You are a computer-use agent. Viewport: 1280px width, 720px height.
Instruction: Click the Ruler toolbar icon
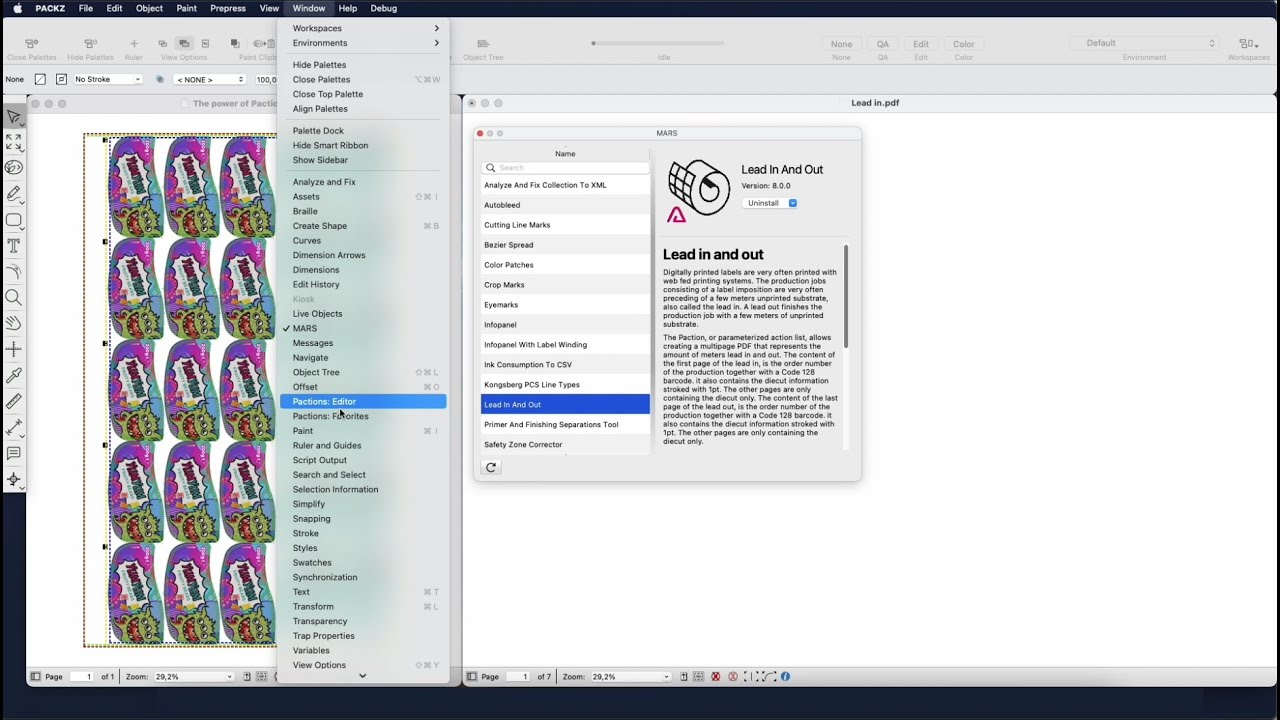[134, 44]
